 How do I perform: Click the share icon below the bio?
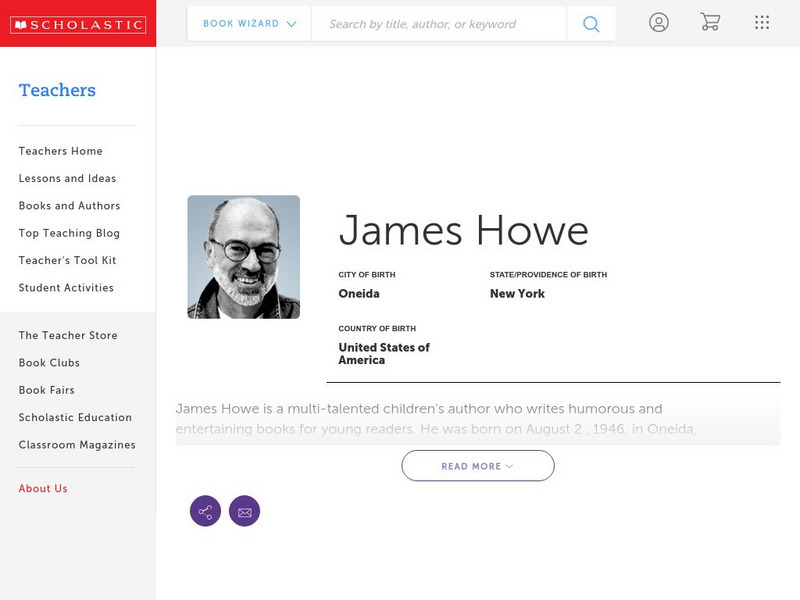coord(205,511)
